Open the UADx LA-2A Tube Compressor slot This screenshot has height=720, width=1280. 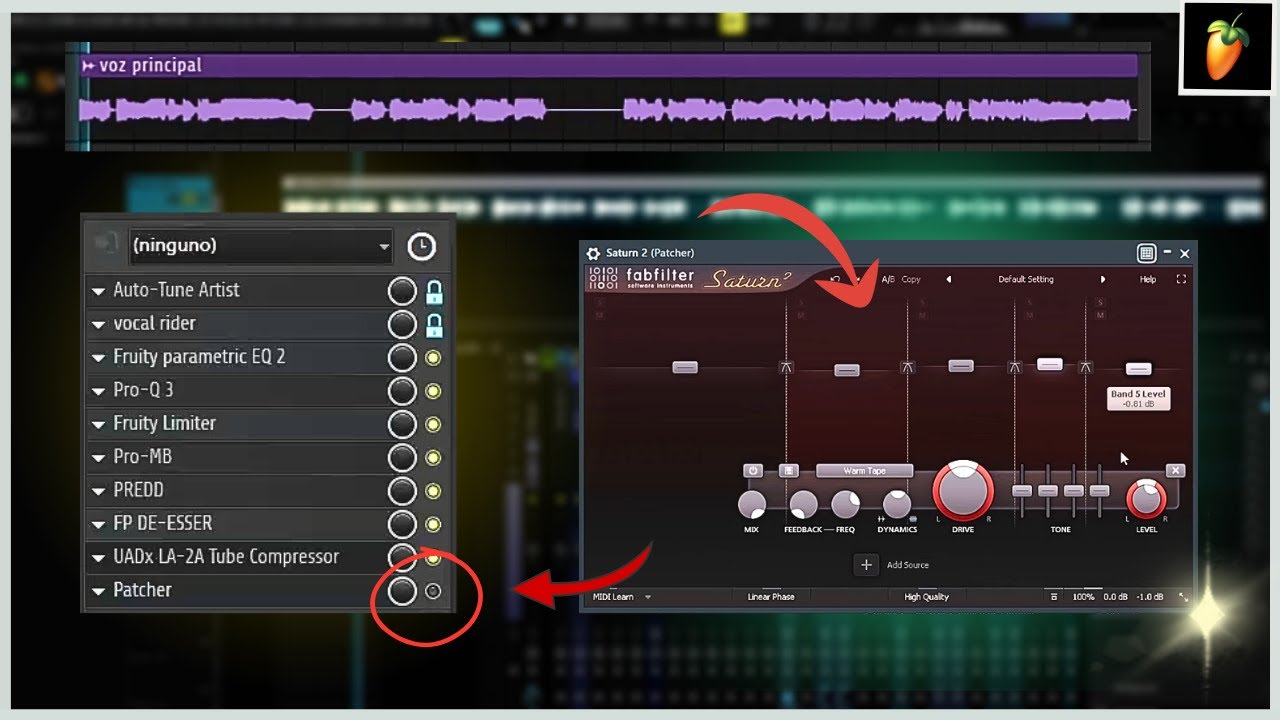click(226, 557)
